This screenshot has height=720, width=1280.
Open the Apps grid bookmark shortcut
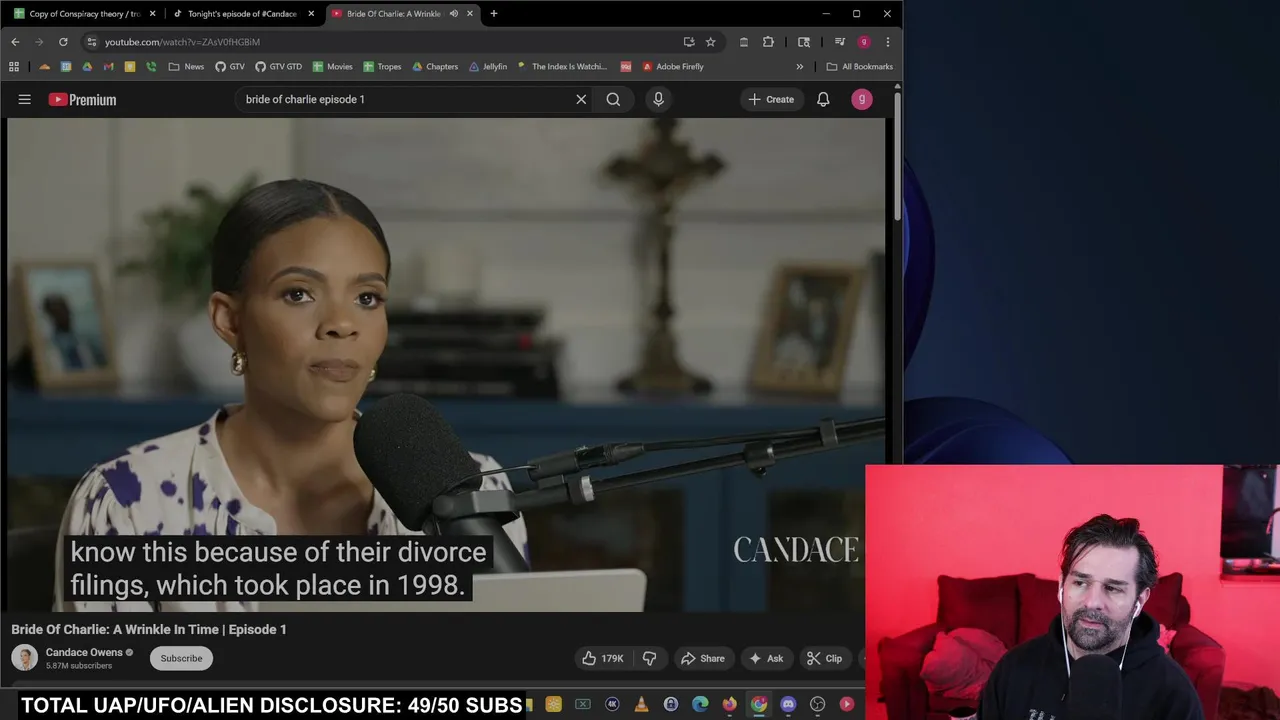(14, 67)
